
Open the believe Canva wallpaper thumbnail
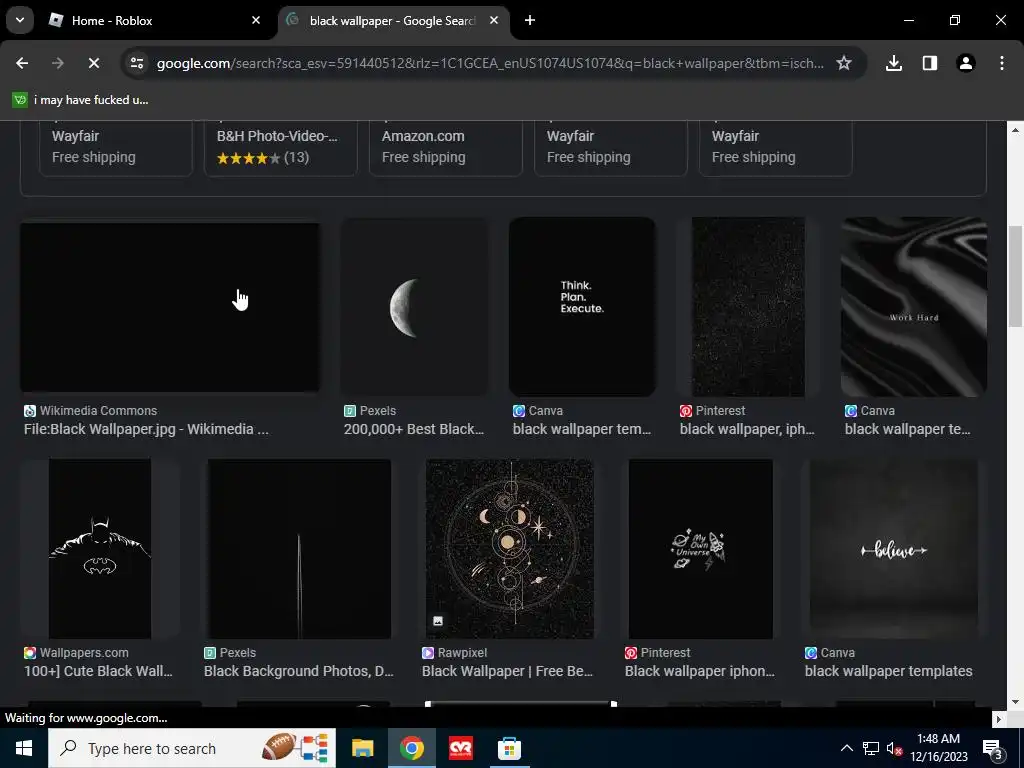894,549
